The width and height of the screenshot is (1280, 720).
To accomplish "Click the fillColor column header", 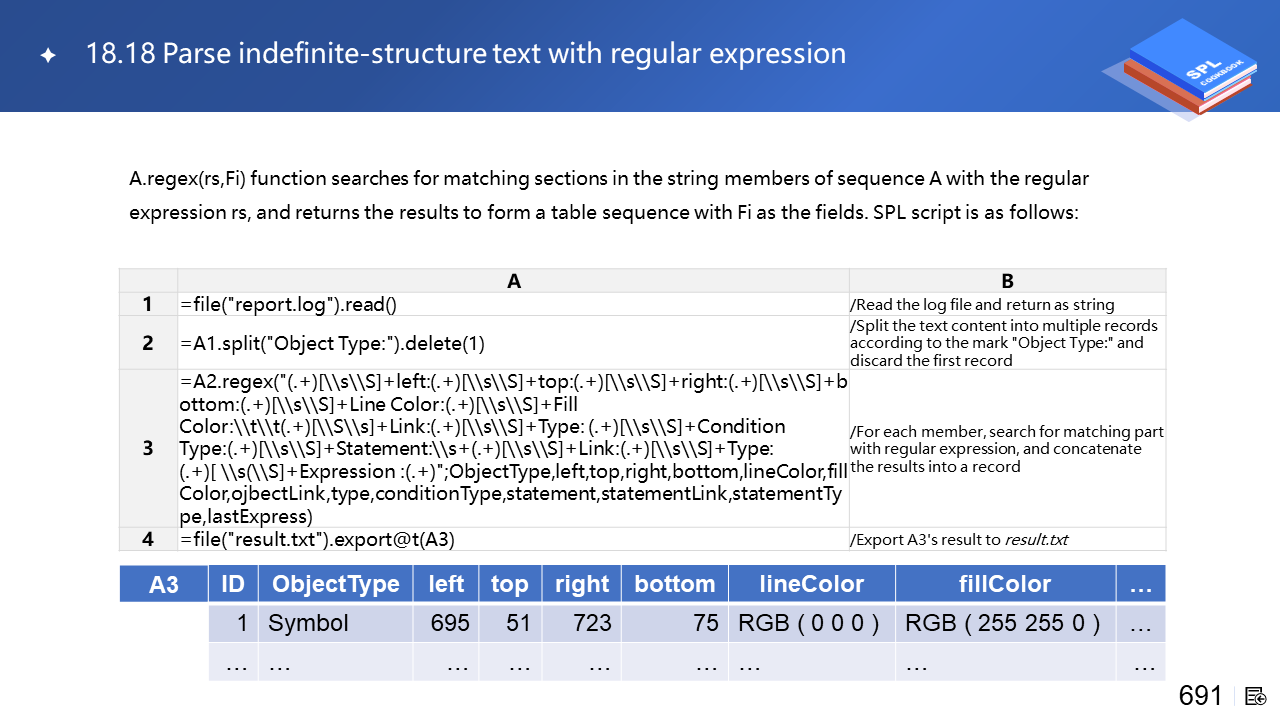I will pyautogui.click(x=1005, y=584).
